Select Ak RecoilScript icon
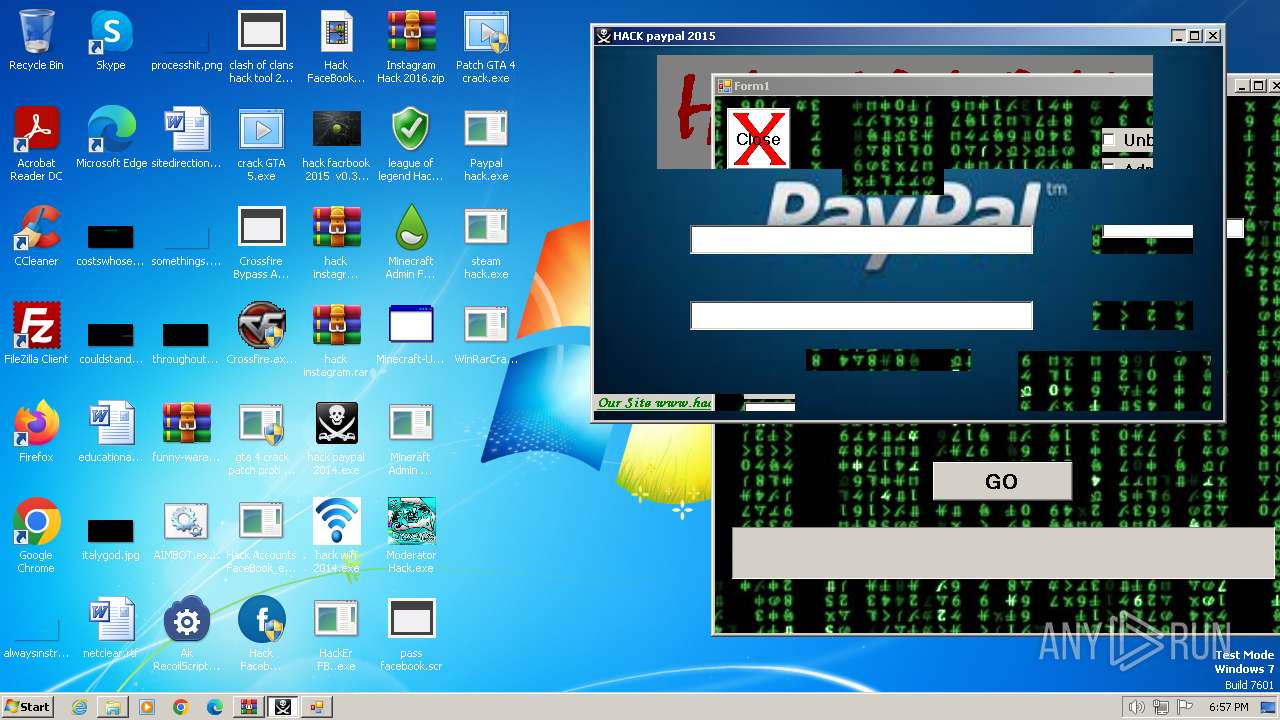 click(x=186, y=634)
